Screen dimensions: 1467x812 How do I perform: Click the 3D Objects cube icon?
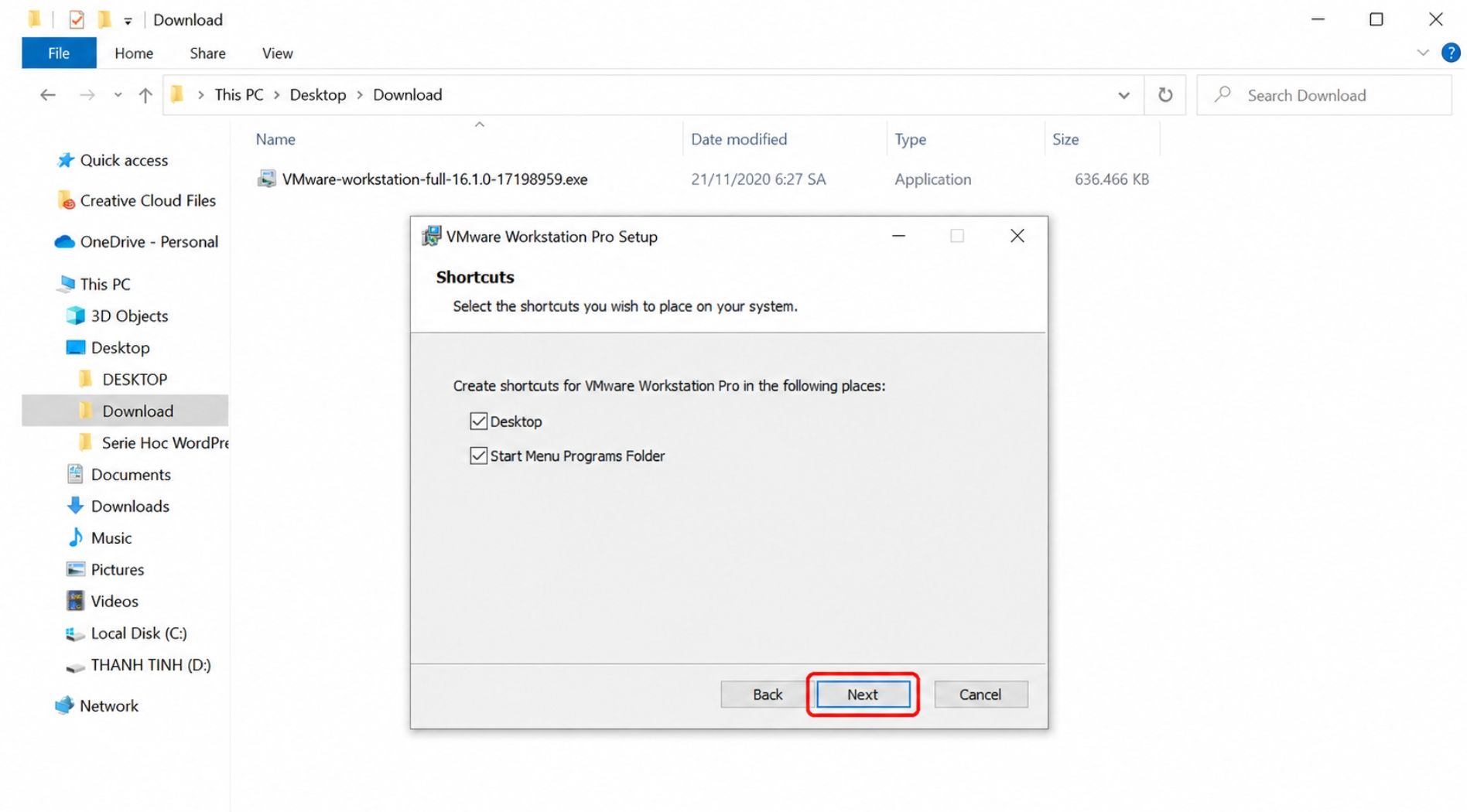point(75,316)
